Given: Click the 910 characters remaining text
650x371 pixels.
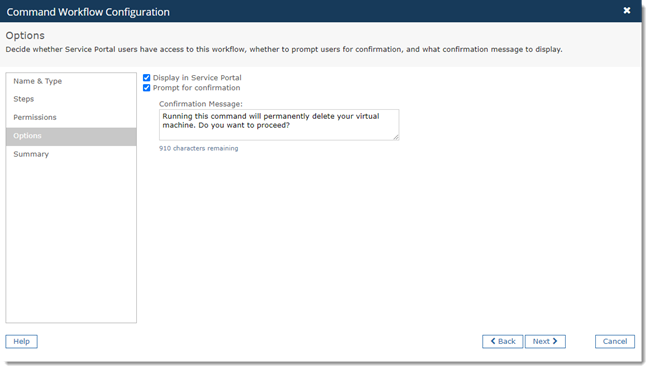Looking at the screenshot, I should (x=199, y=148).
